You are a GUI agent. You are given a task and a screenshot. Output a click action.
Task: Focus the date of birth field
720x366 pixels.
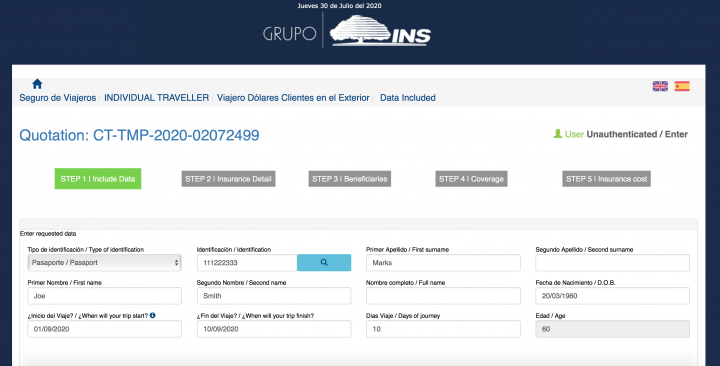[613, 296]
